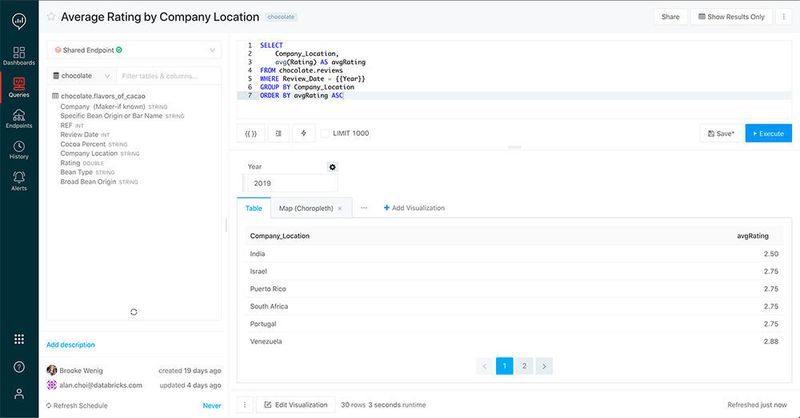Insert a parameter with the braces button

(251, 133)
